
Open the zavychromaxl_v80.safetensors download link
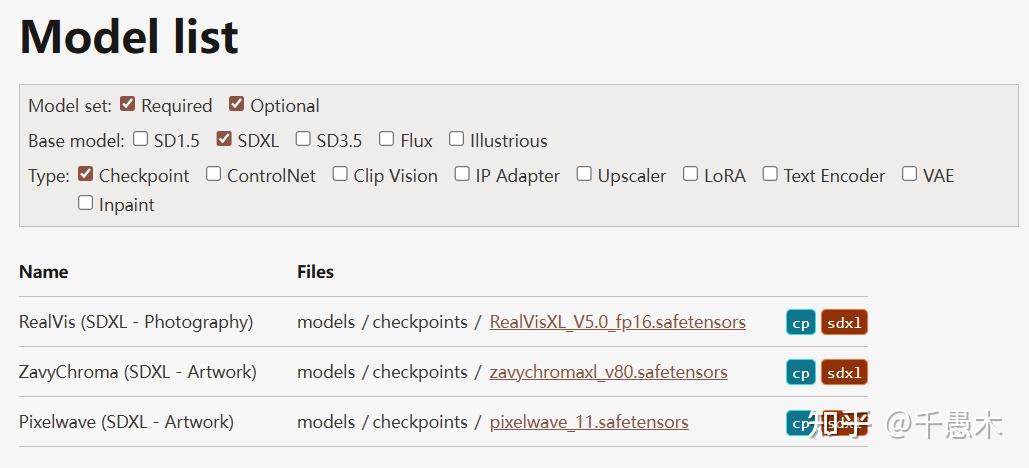coord(608,372)
